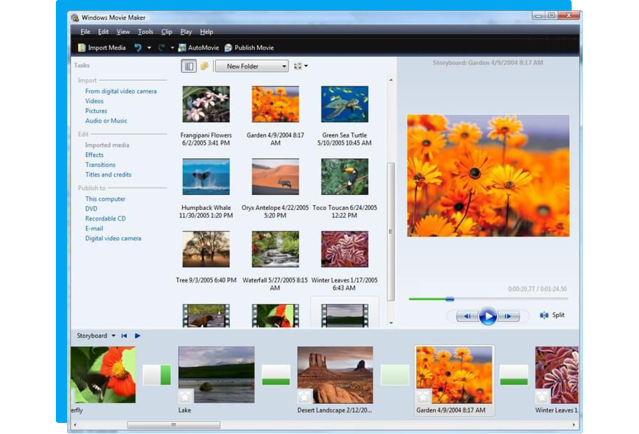Select the Green Sea Turtle thumbnail

pyautogui.click(x=345, y=104)
